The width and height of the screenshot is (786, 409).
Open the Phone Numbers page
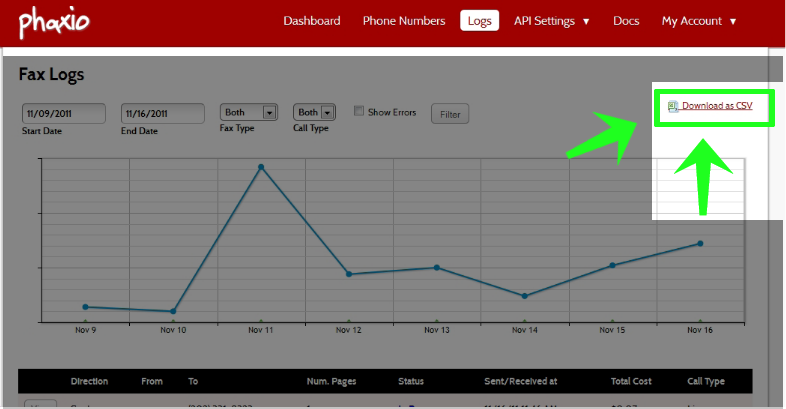click(x=404, y=21)
